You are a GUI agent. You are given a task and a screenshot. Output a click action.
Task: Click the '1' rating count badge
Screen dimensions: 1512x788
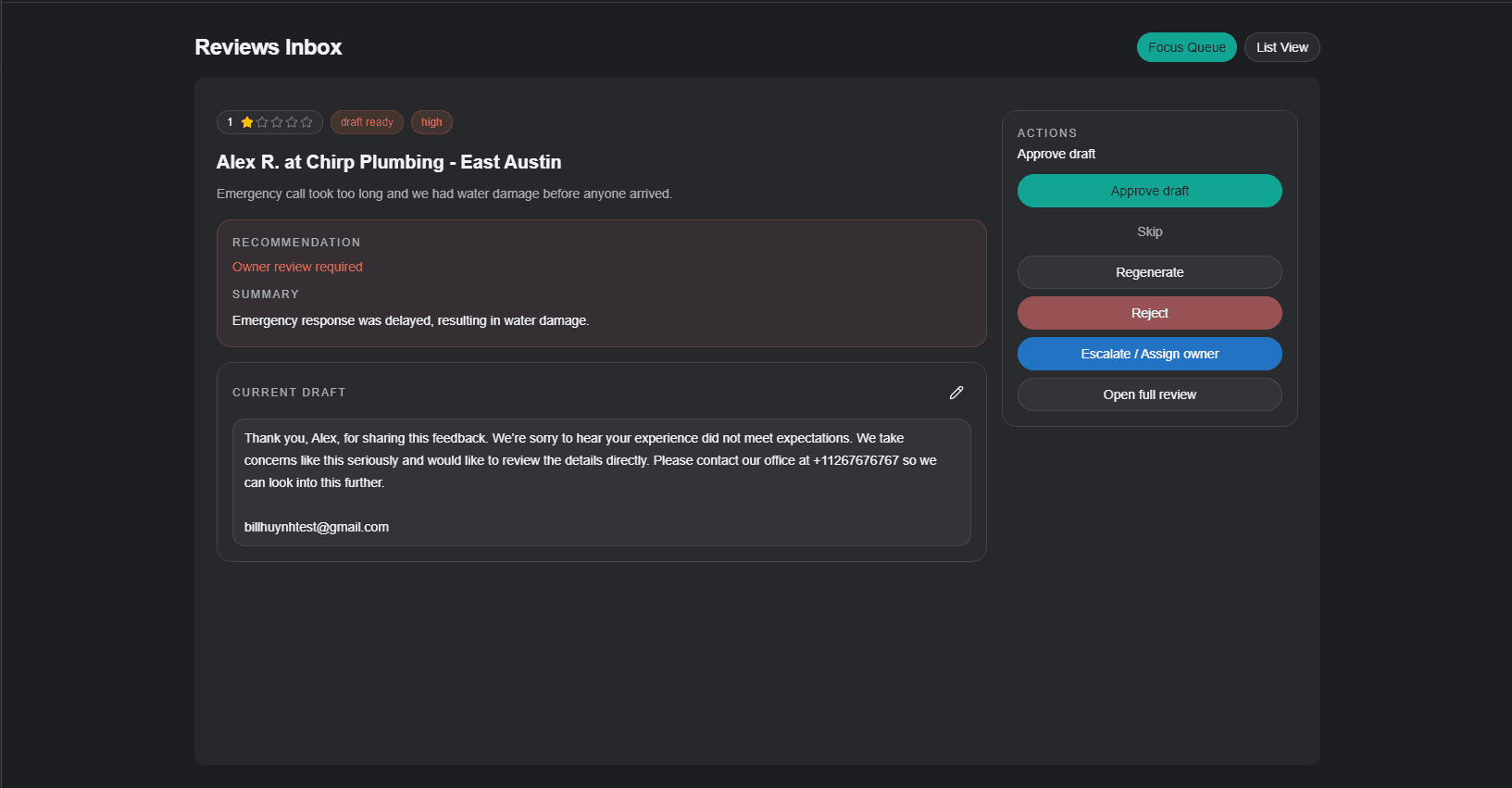(230, 121)
